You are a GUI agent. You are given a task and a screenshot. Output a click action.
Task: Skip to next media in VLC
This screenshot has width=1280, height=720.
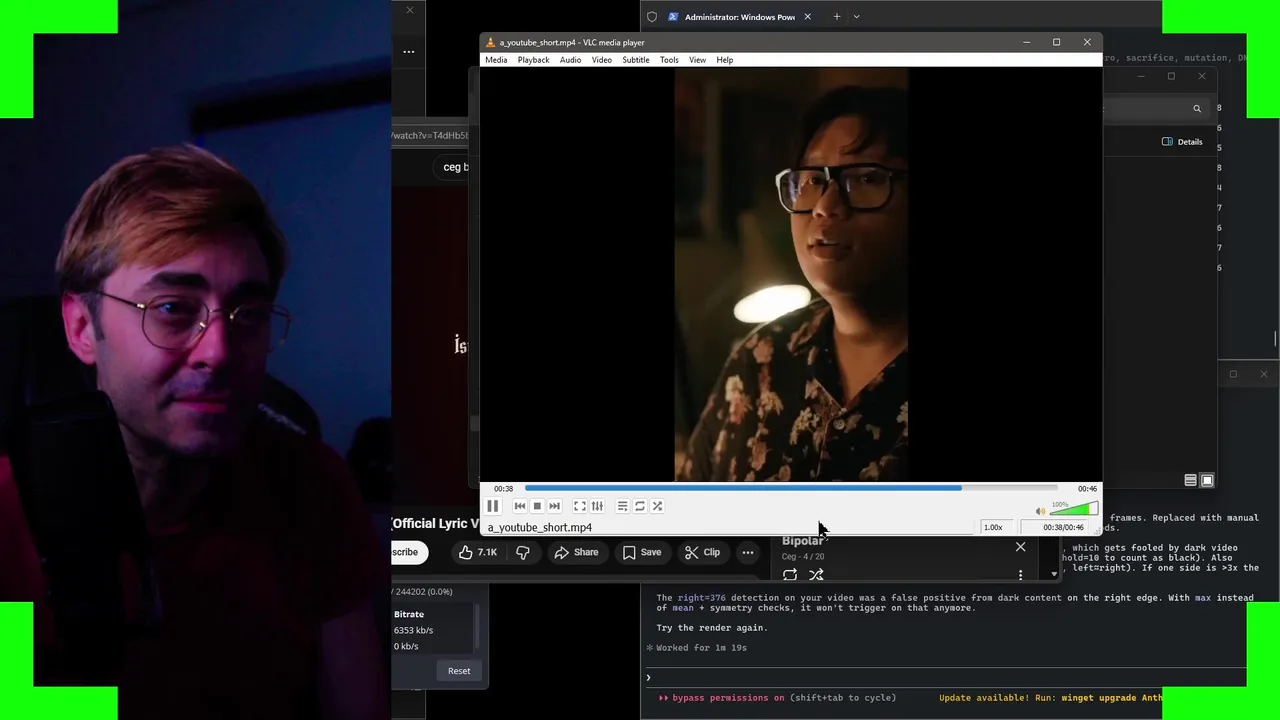click(554, 506)
